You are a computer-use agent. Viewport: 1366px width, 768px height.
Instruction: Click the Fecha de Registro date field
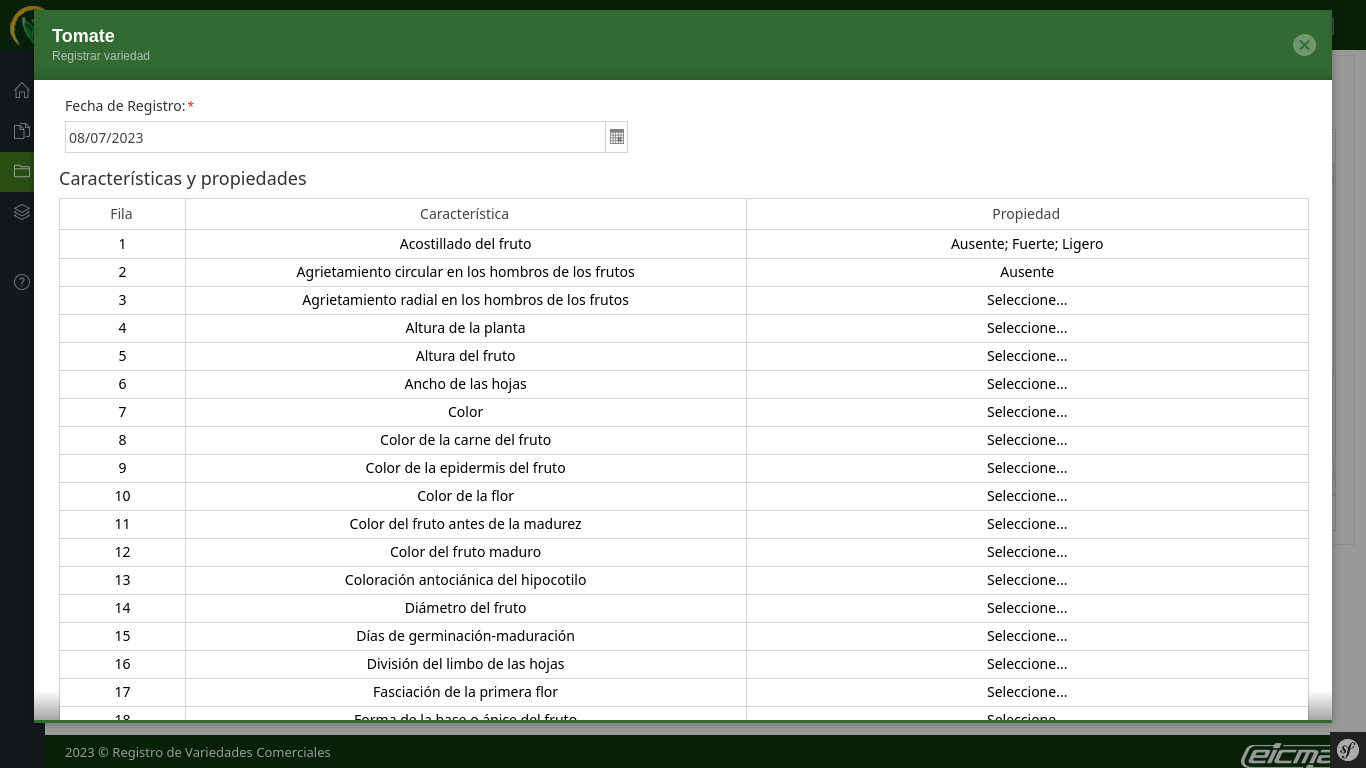click(x=335, y=137)
